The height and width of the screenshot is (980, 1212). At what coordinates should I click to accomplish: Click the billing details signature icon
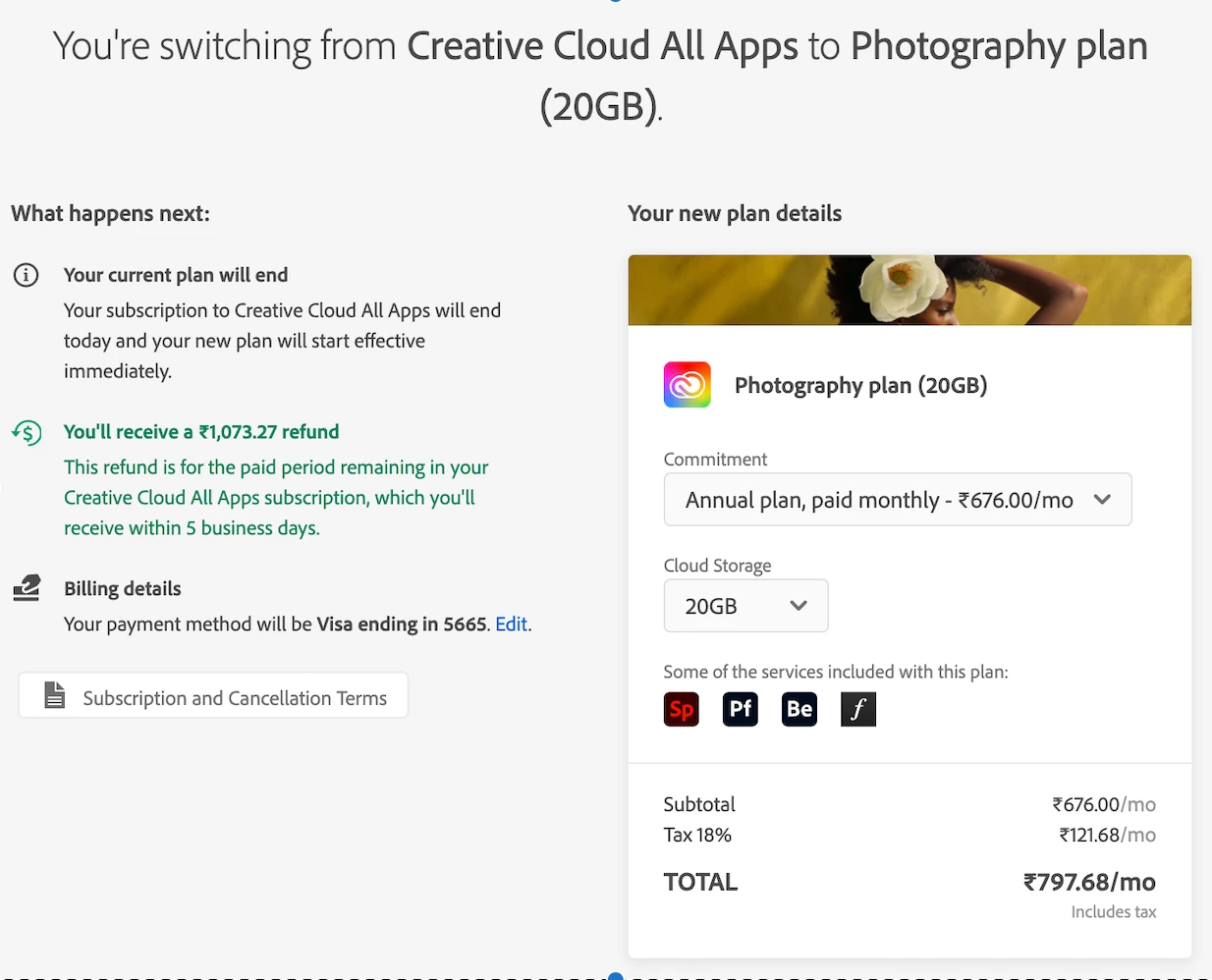click(28, 588)
